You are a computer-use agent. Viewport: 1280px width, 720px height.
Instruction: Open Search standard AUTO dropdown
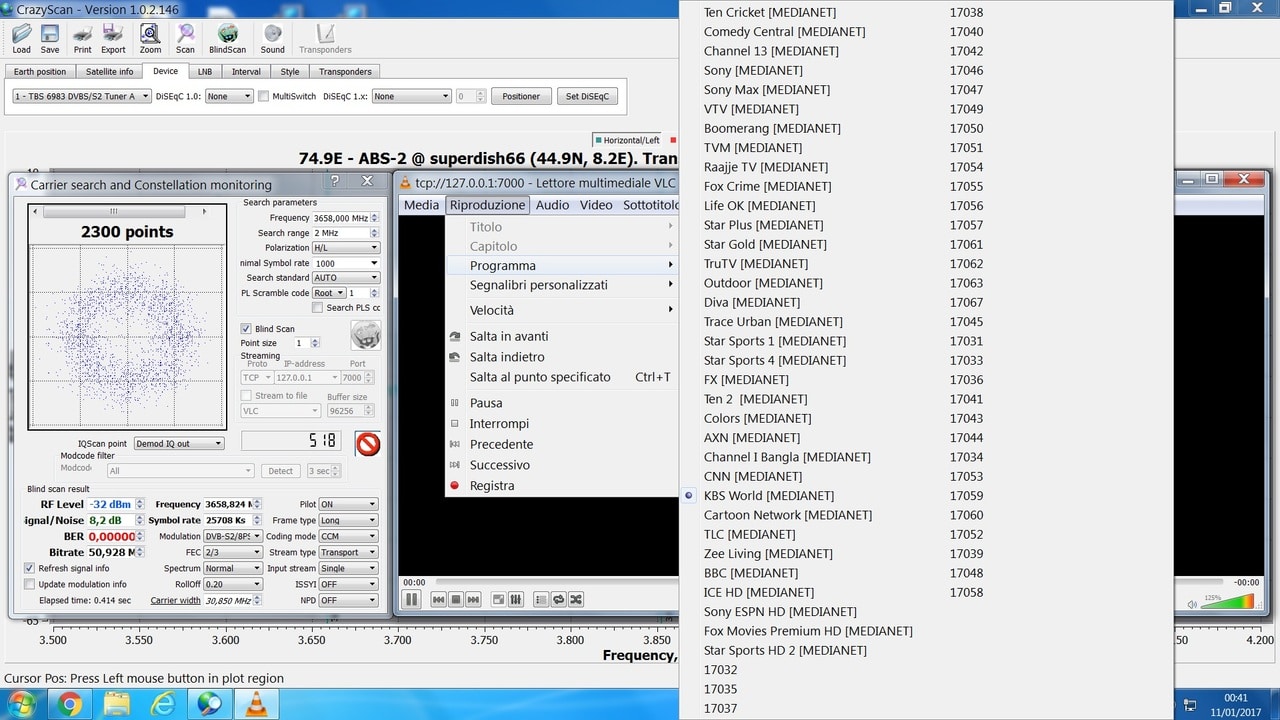[x=346, y=278]
